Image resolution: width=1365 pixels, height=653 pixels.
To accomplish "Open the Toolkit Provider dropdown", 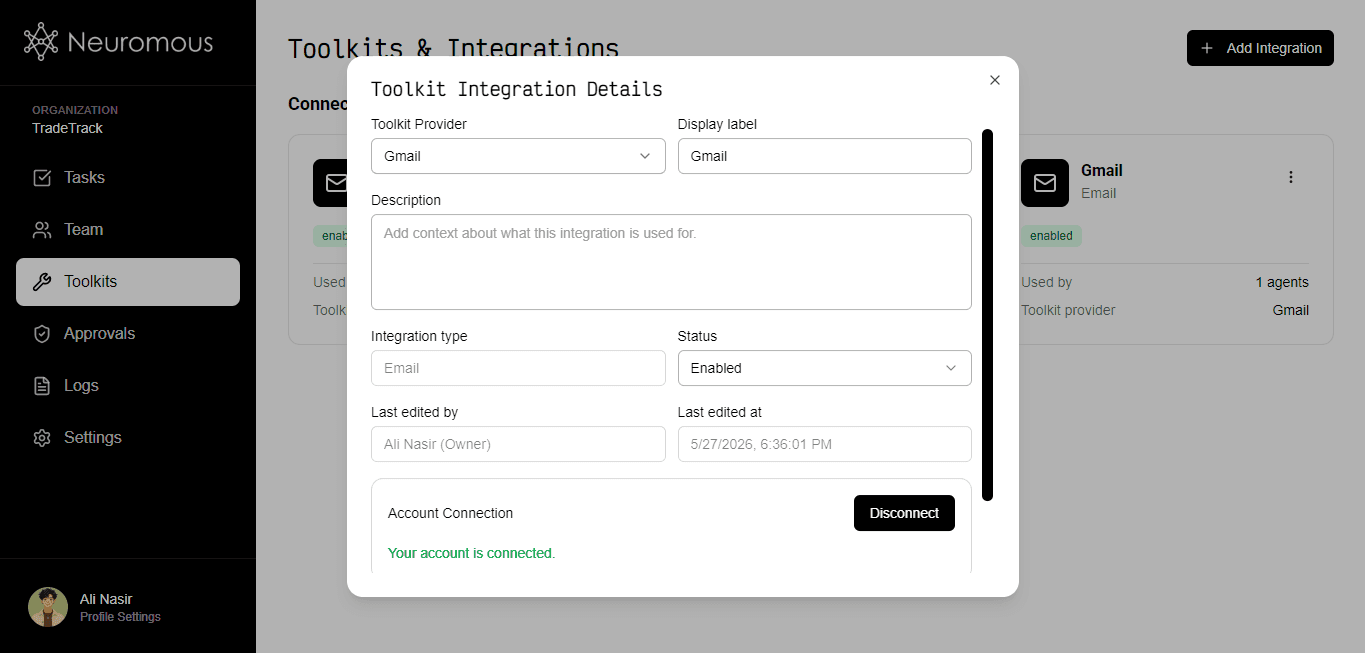I will (518, 156).
